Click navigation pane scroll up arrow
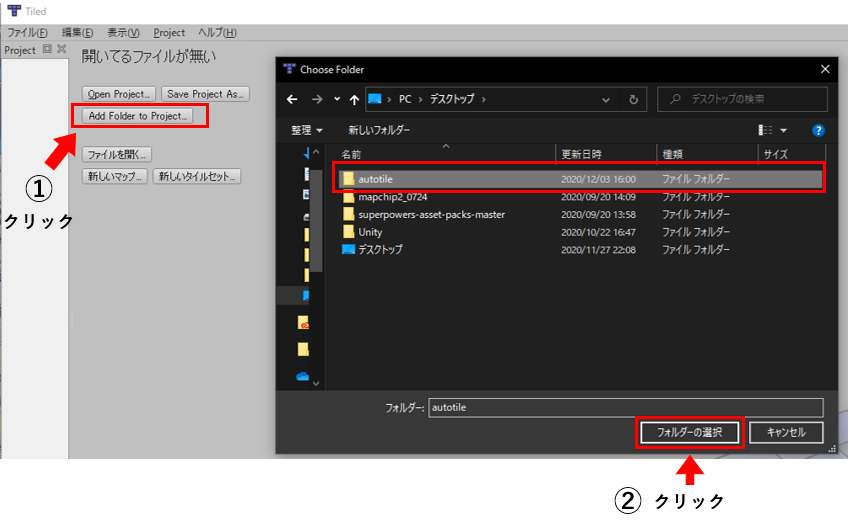 pos(316,152)
